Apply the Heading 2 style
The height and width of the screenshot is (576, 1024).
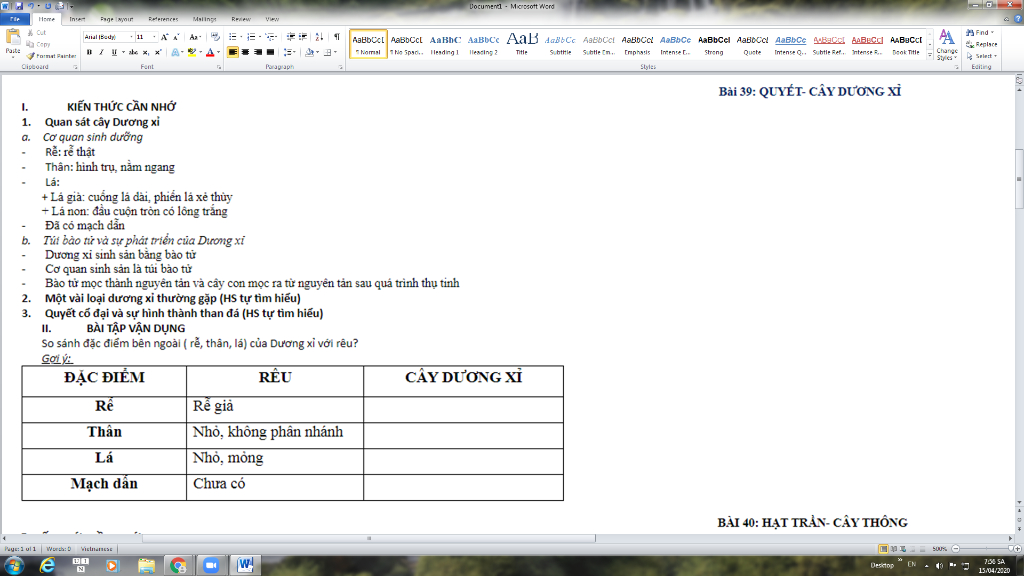483,44
